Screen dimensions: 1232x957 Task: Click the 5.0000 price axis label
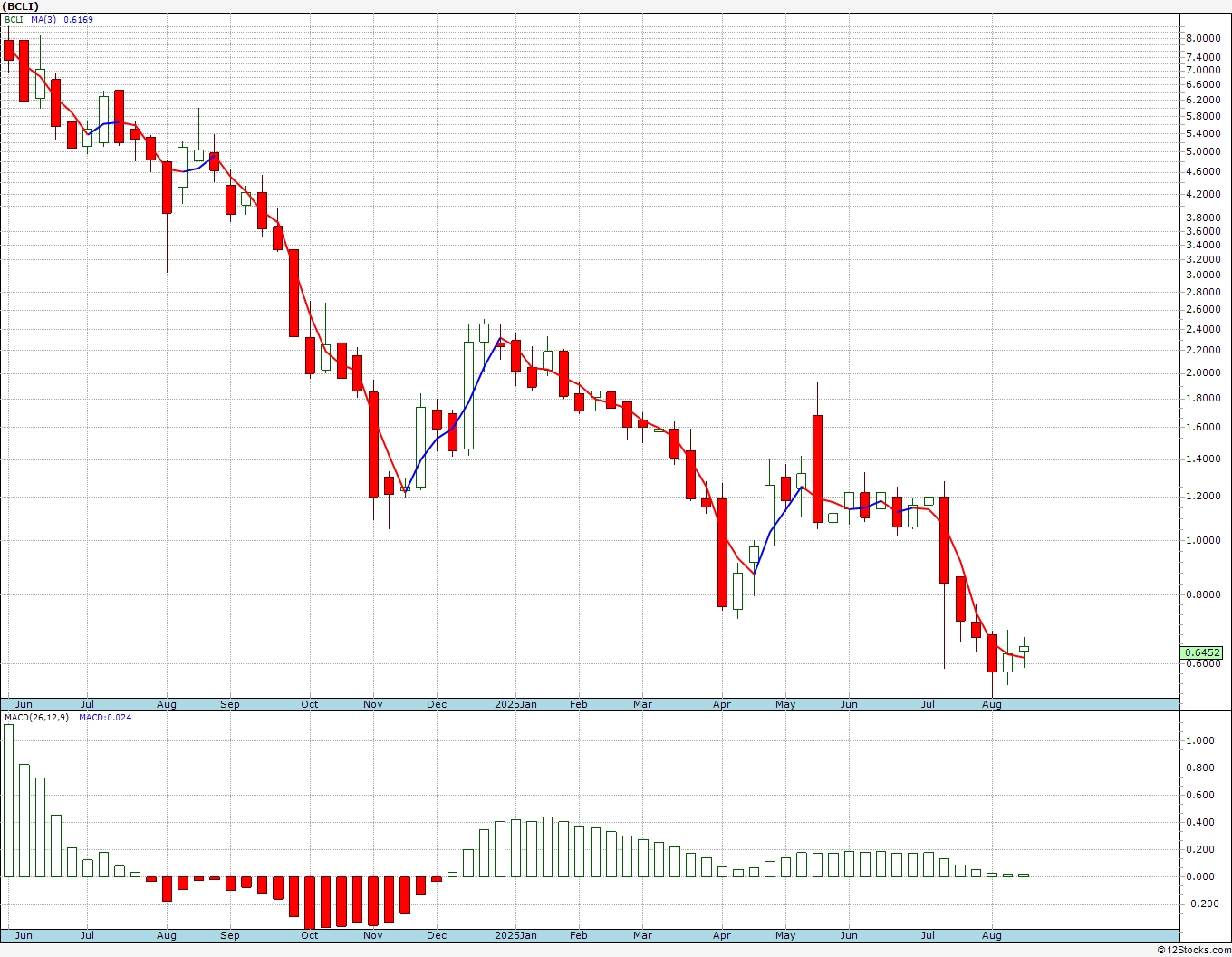point(1203,152)
